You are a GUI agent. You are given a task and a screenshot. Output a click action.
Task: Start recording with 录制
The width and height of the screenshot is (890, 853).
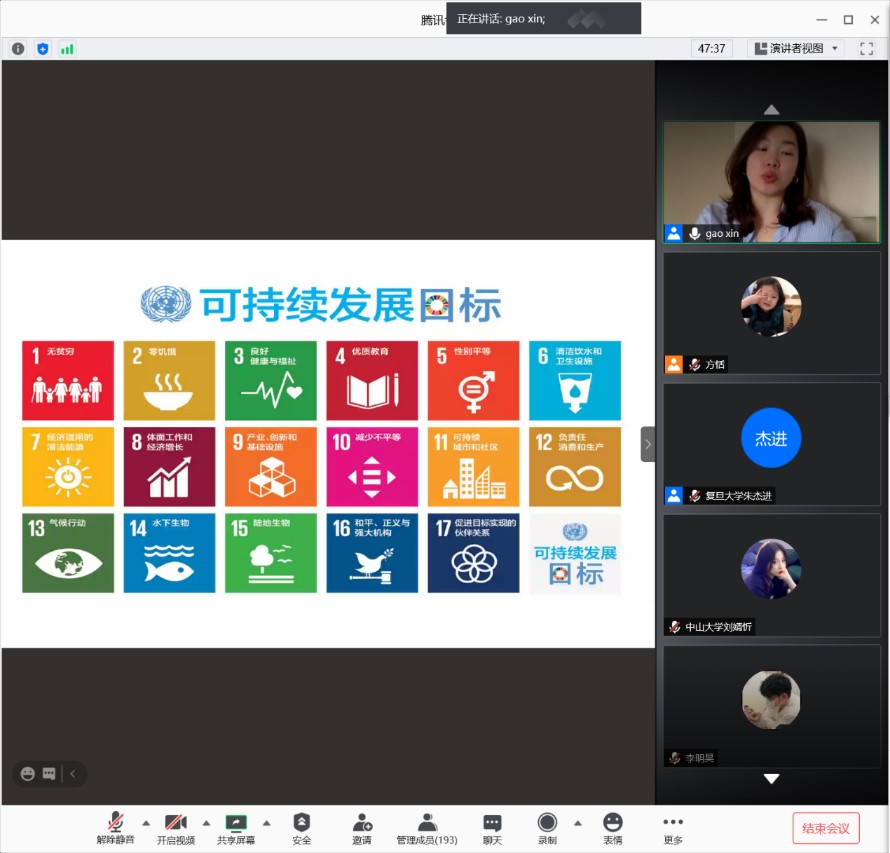pyautogui.click(x=547, y=829)
